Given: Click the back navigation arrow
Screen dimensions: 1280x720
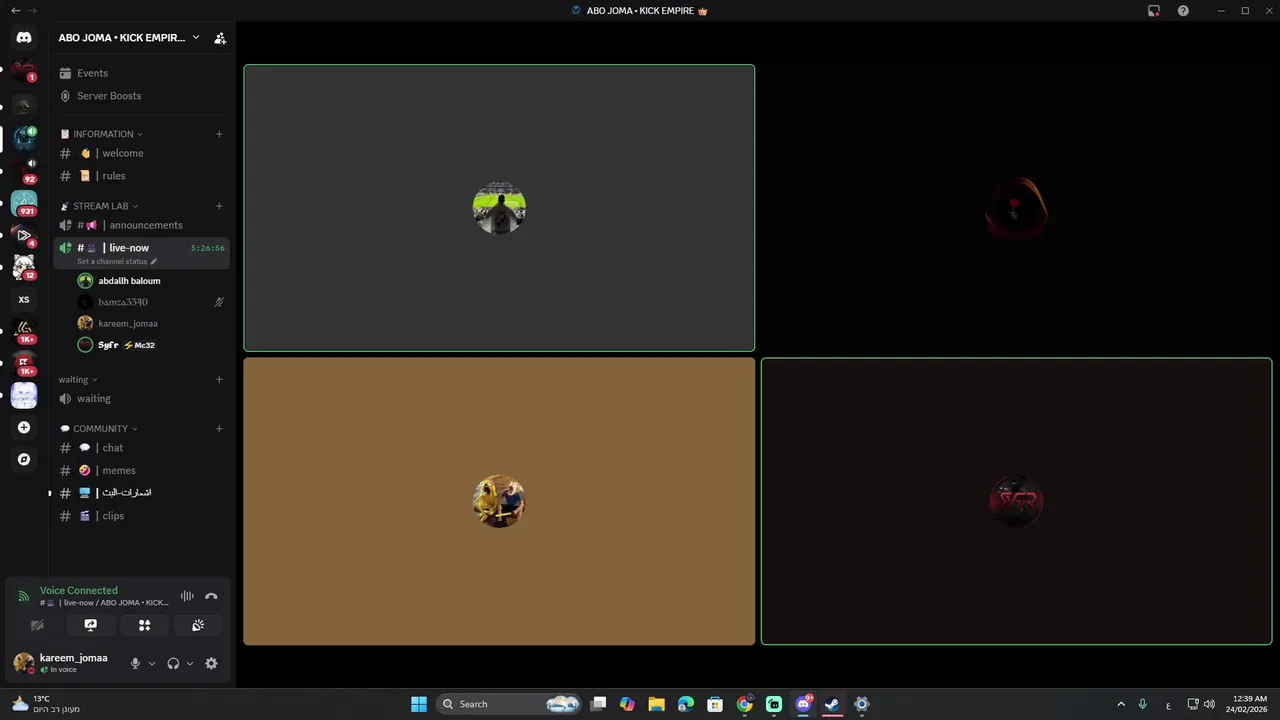Looking at the screenshot, I should point(15,11).
